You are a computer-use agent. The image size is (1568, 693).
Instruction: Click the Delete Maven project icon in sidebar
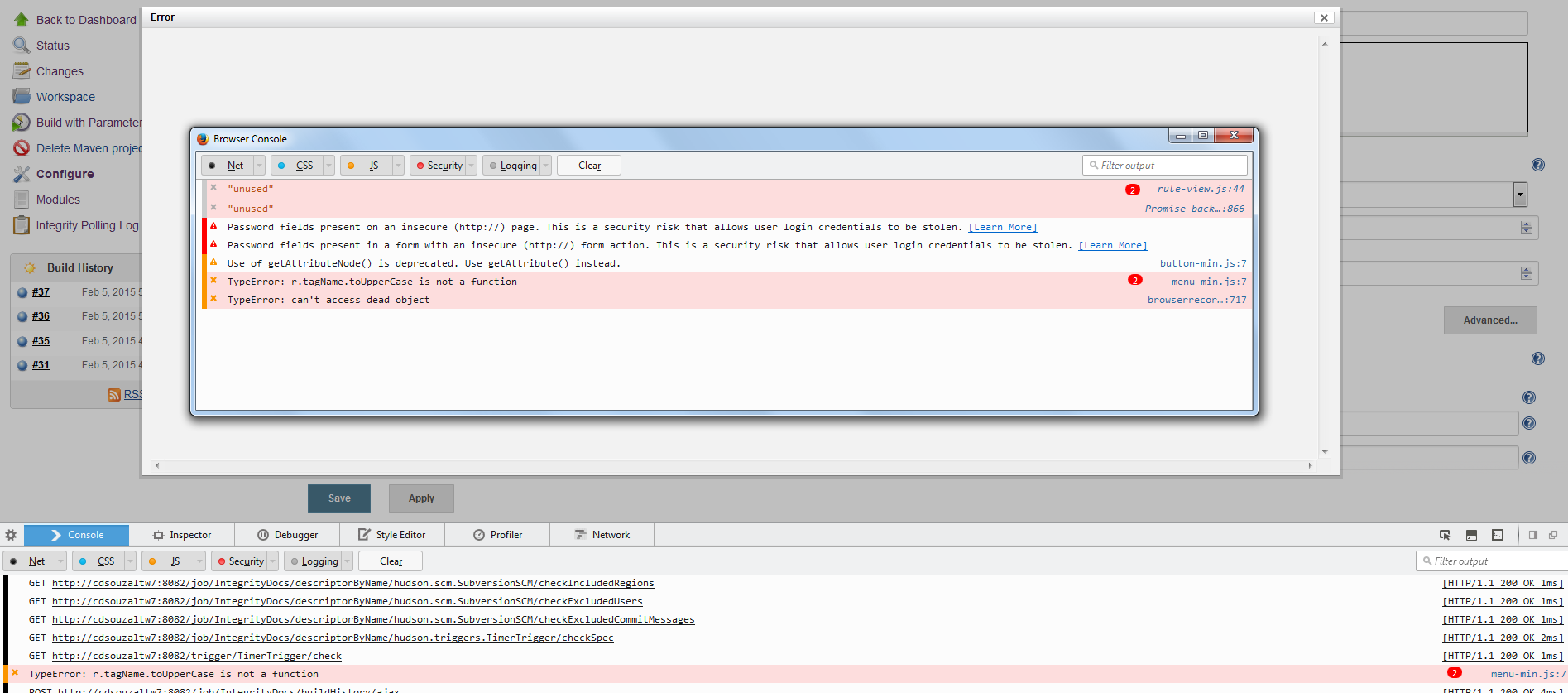(22, 148)
